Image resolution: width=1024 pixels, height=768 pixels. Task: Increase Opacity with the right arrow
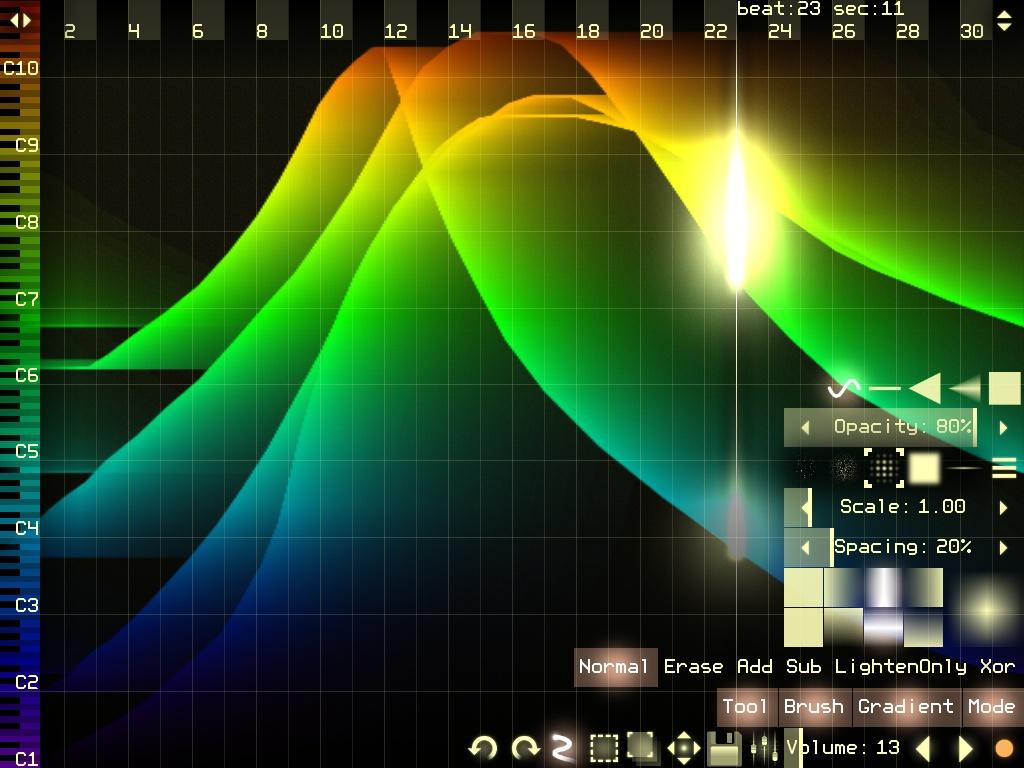1004,428
